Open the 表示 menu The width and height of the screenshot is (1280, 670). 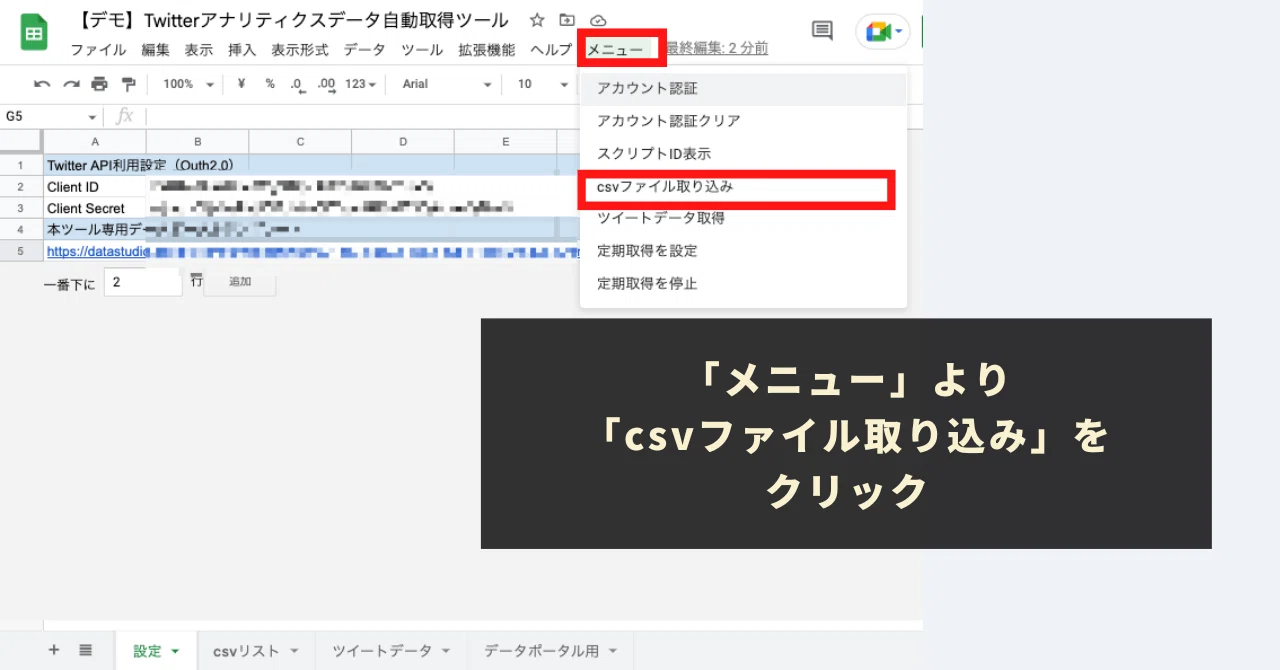click(x=198, y=49)
